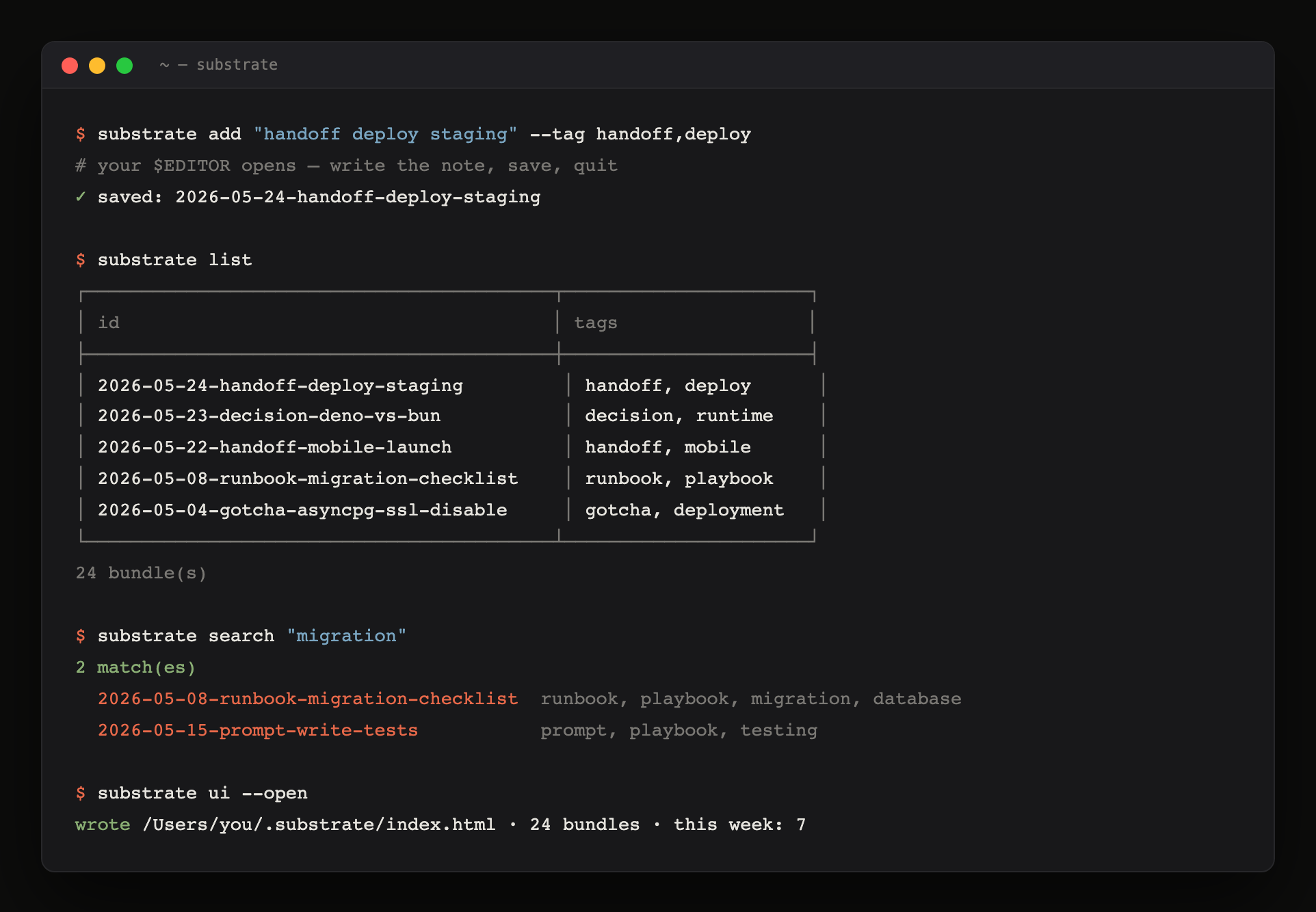The height and width of the screenshot is (912, 1316).
Task: Click the '2 match(es)' result line
Action: (x=135, y=667)
